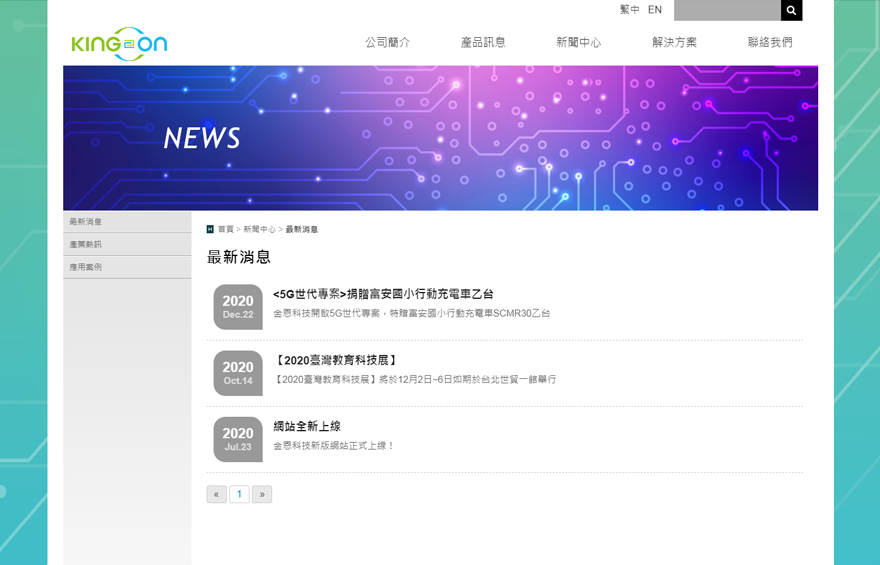Go to next page with » arrow

262,494
